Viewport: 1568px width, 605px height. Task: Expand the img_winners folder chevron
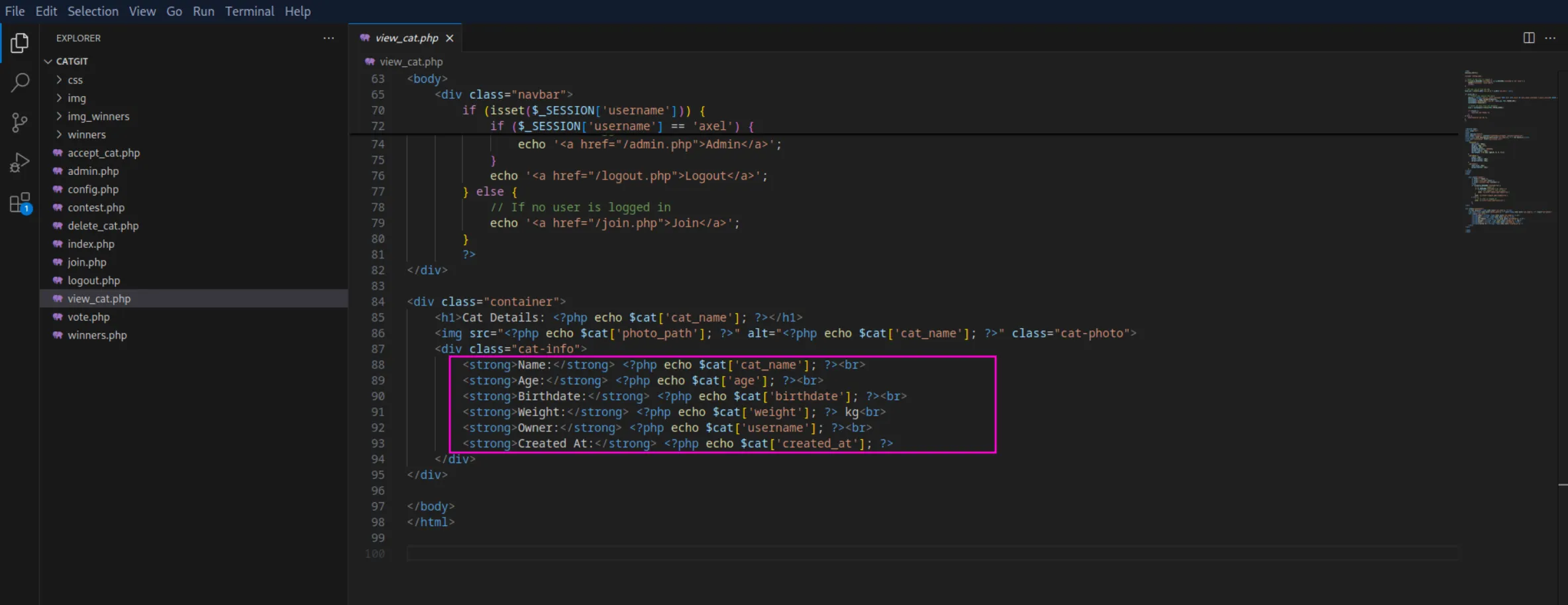(x=59, y=116)
